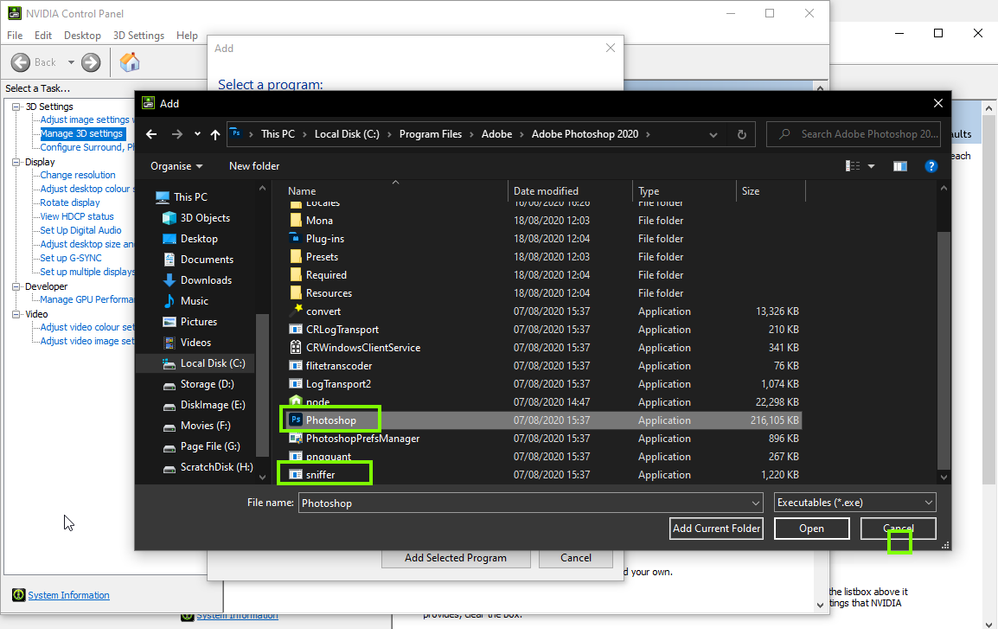Navigate back with the back arrow
998x629 pixels.
click(x=151, y=134)
